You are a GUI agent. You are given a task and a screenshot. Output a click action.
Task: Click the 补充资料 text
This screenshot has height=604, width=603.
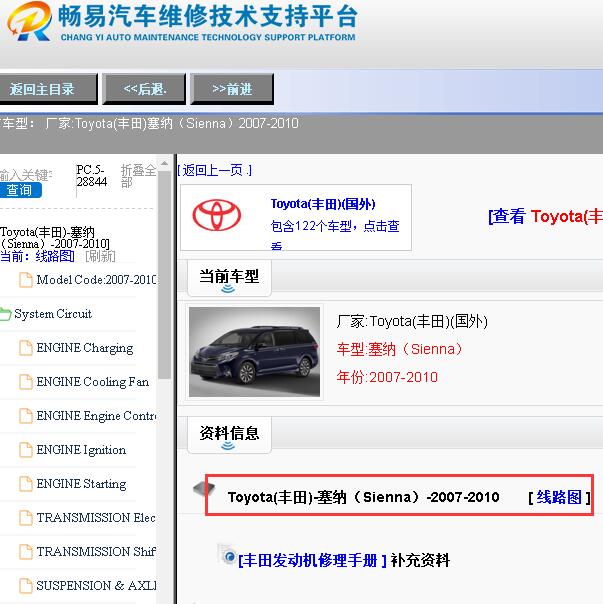[x=420, y=560]
